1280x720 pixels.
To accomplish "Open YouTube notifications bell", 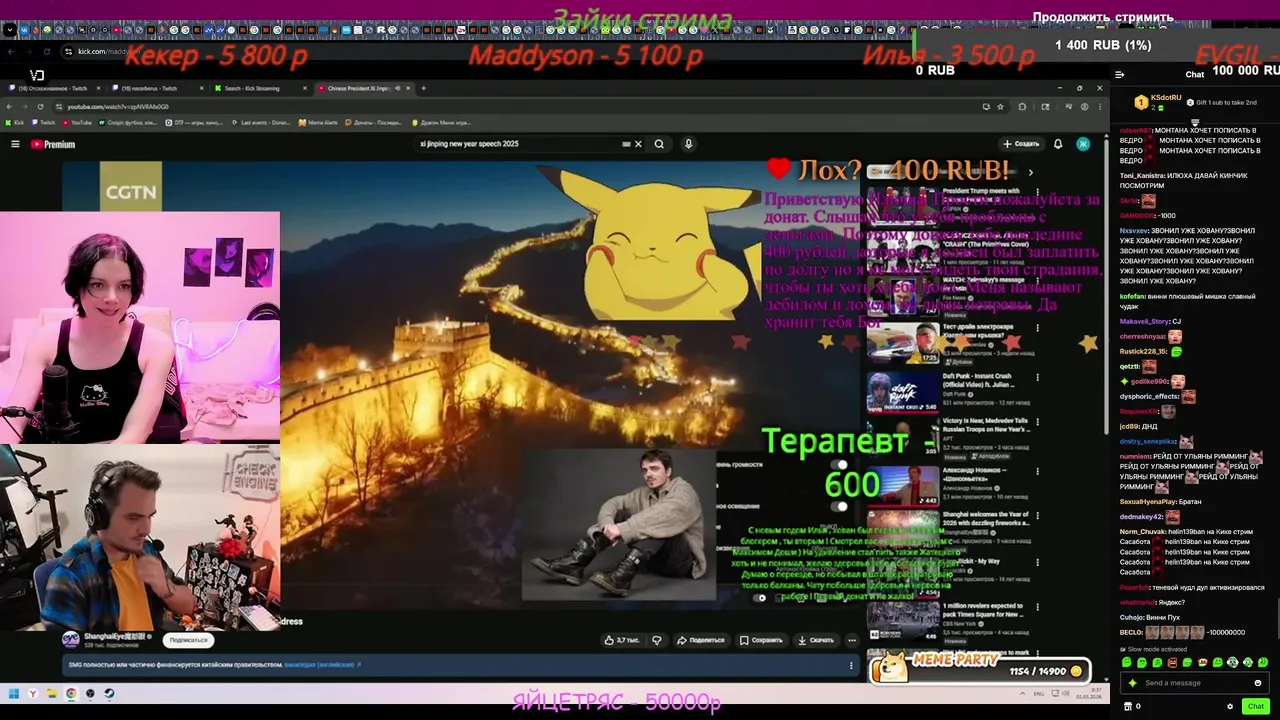I will [1058, 144].
